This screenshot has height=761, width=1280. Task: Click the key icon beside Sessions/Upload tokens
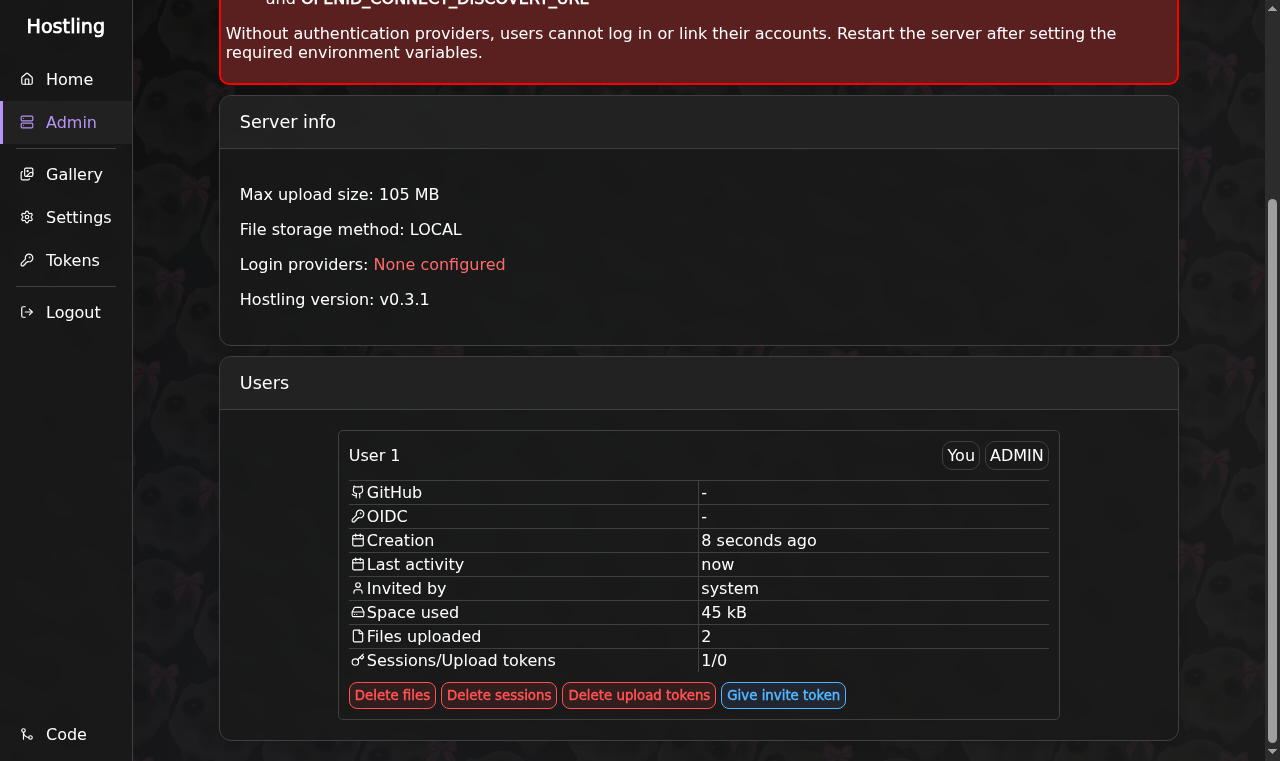coord(358,660)
